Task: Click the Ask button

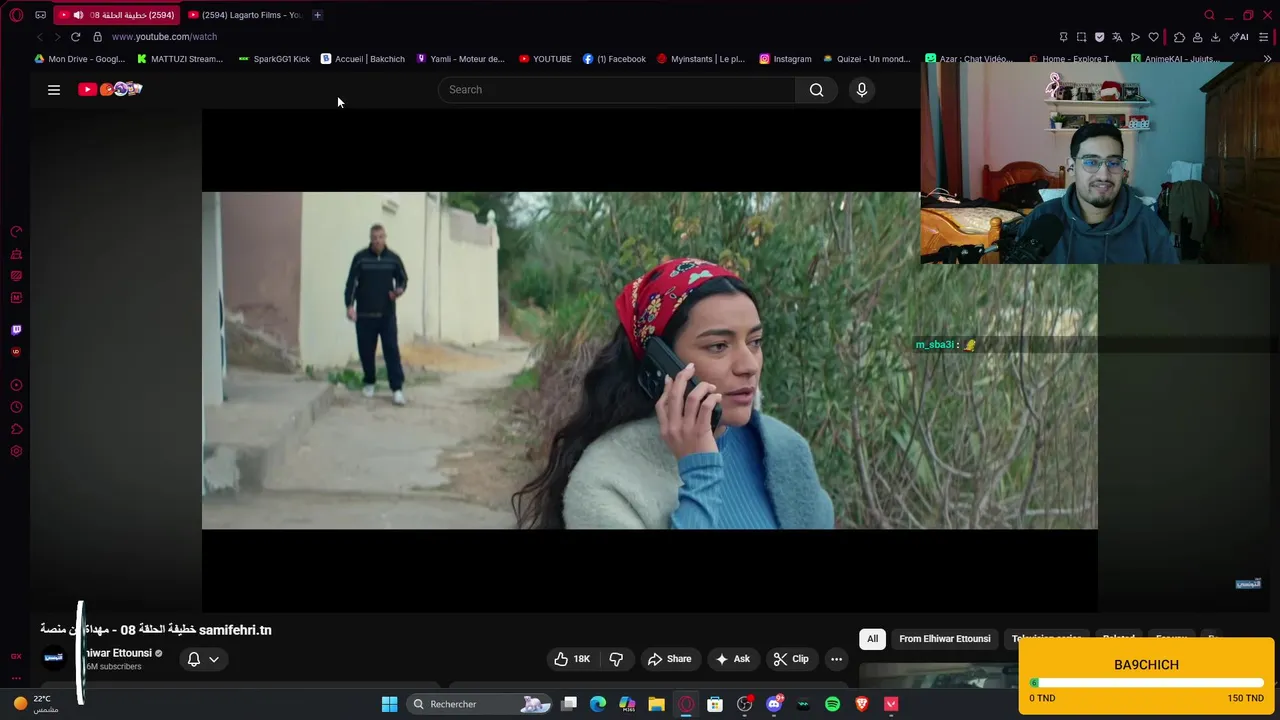Action: coord(732,659)
